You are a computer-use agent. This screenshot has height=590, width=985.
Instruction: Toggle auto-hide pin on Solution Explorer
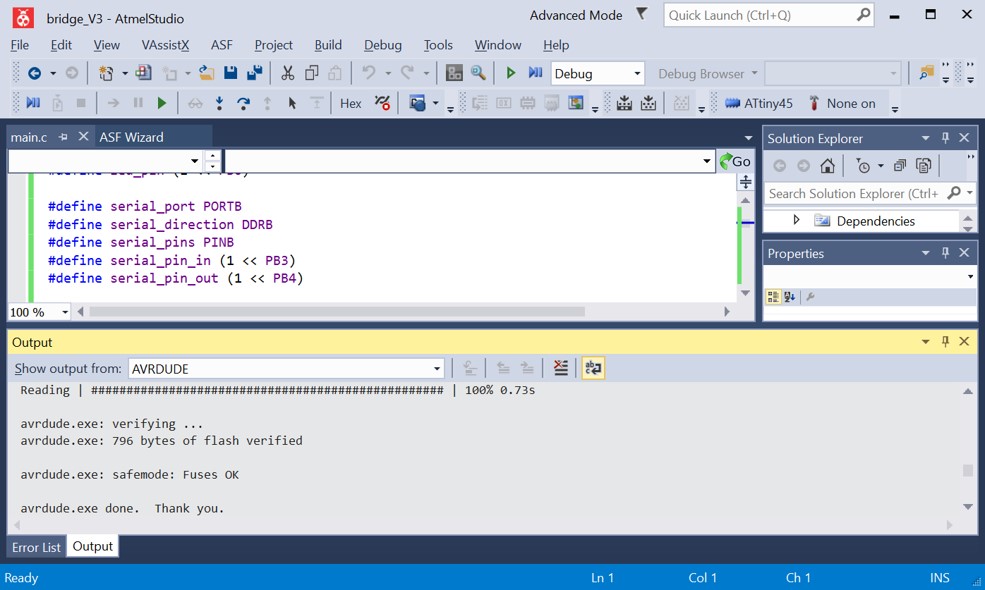point(945,138)
